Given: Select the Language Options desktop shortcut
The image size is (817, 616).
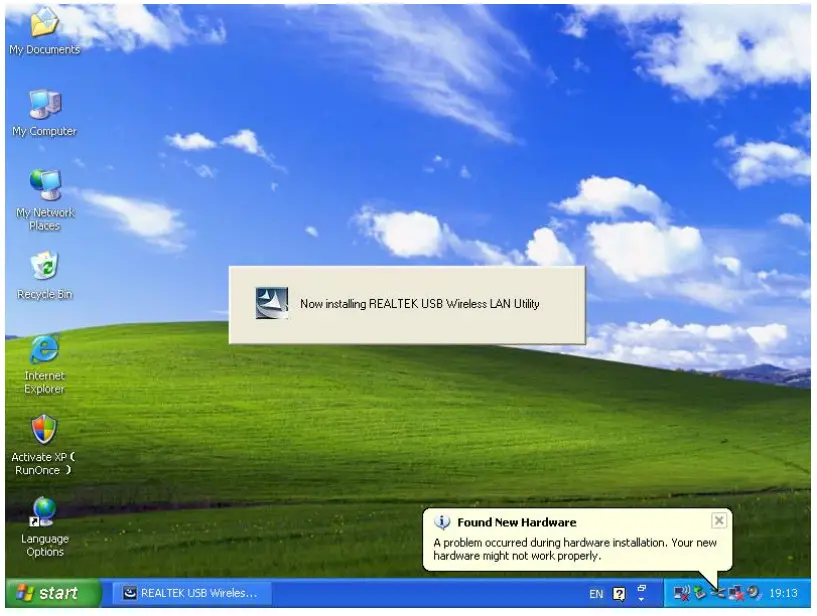Looking at the screenshot, I should click(x=44, y=526).
